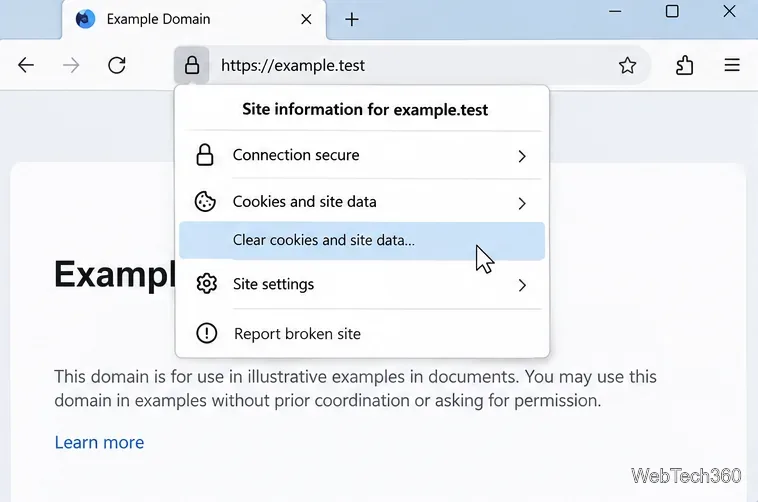
Task: Open Site settings entry
Action: (362, 284)
